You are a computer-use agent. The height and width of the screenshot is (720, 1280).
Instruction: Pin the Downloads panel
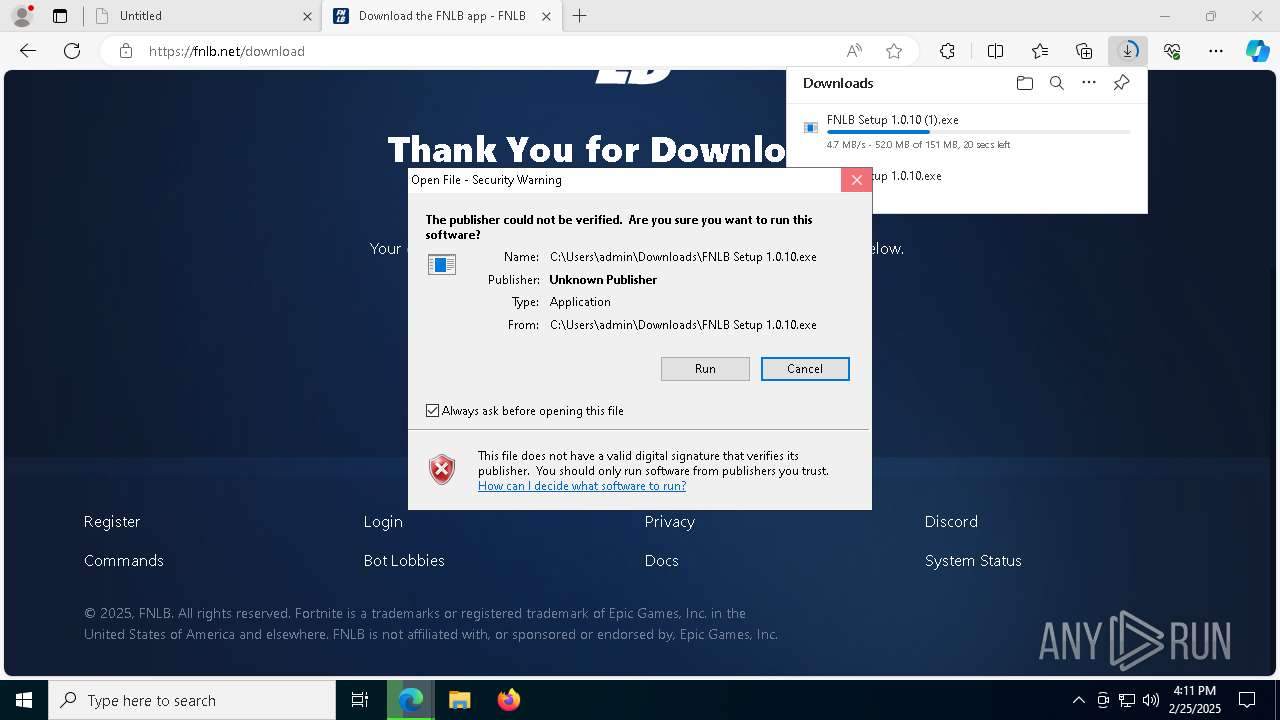pyautogui.click(x=1121, y=83)
